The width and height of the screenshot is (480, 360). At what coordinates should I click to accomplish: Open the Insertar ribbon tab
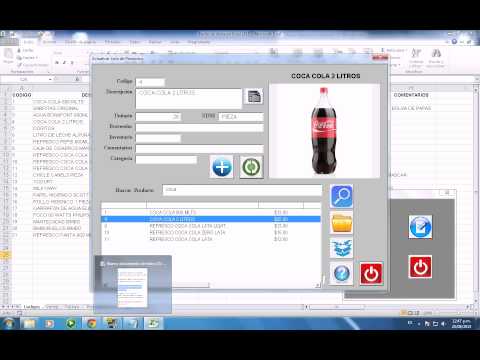point(49,42)
